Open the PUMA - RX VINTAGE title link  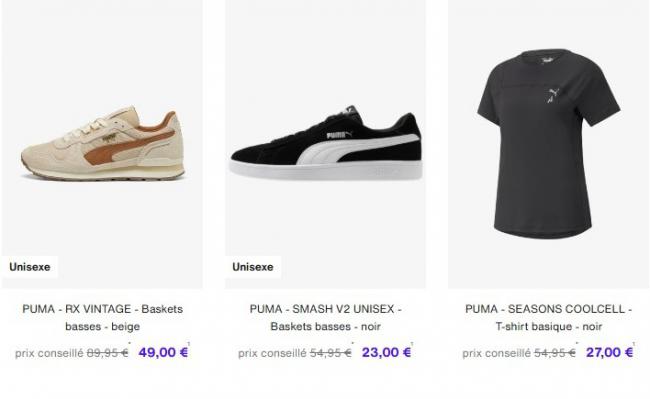[x=102, y=317]
